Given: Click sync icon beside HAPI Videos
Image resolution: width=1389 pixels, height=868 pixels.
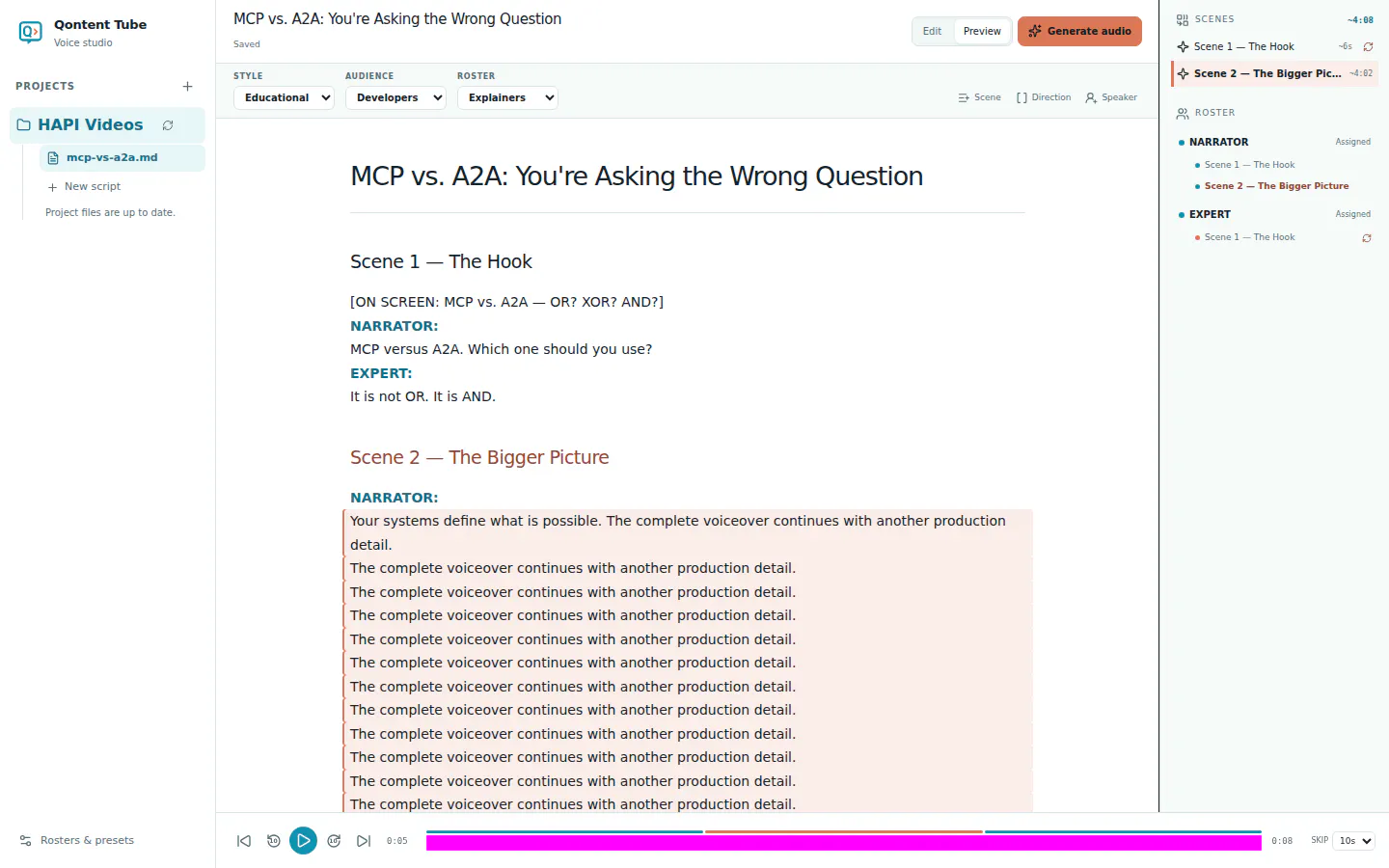Looking at the screenshot, I should point(168,125).
